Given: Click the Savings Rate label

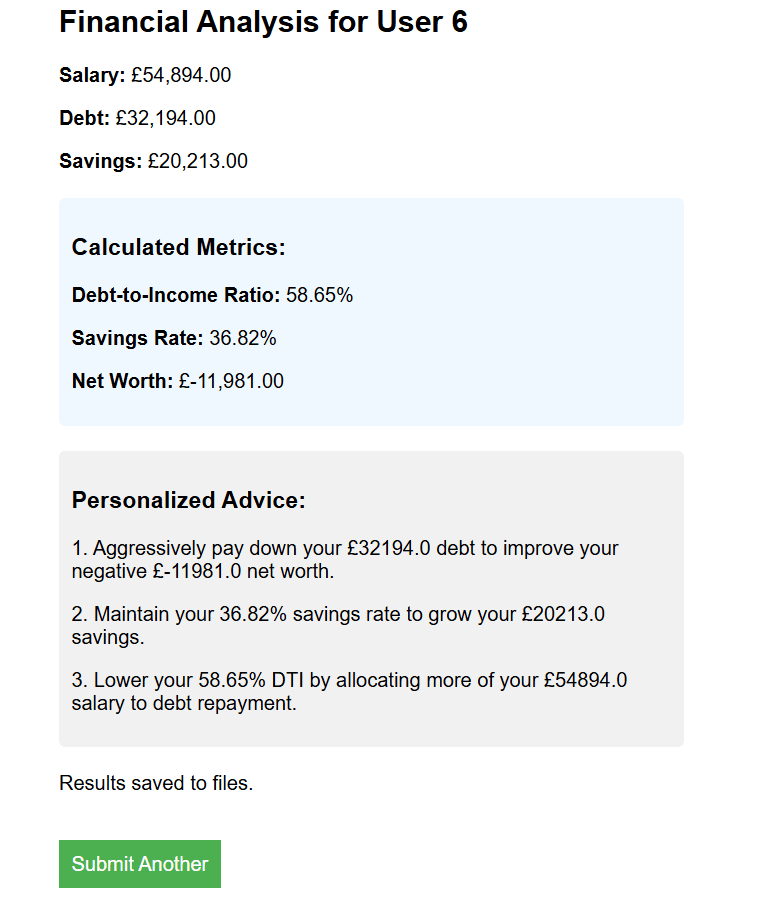Looking at the screenshot, I should (x=137, y=338).
